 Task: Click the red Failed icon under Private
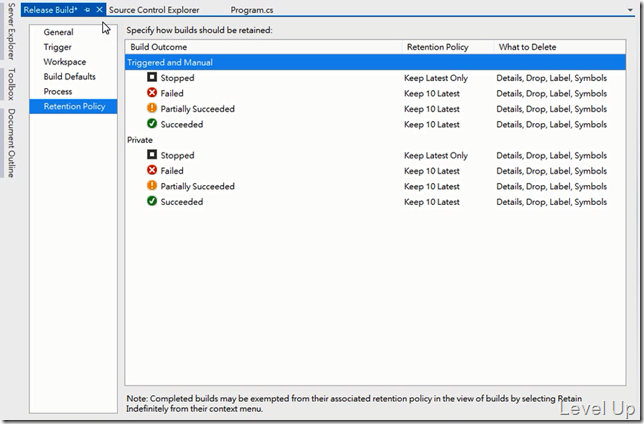(x=152, y=170)
